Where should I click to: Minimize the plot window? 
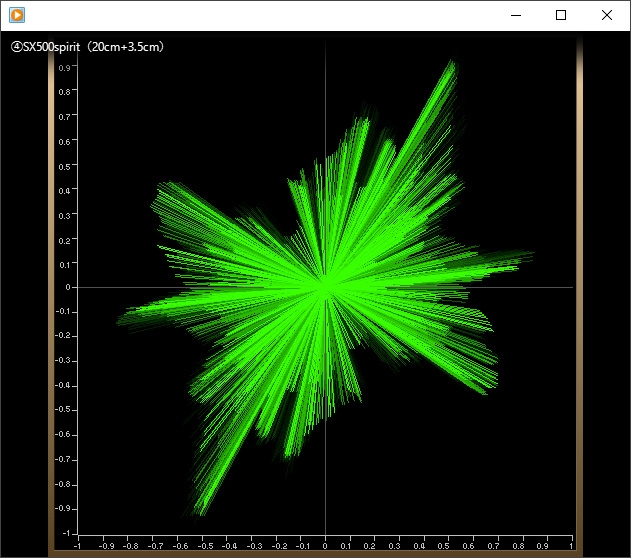tap(516, 15)
